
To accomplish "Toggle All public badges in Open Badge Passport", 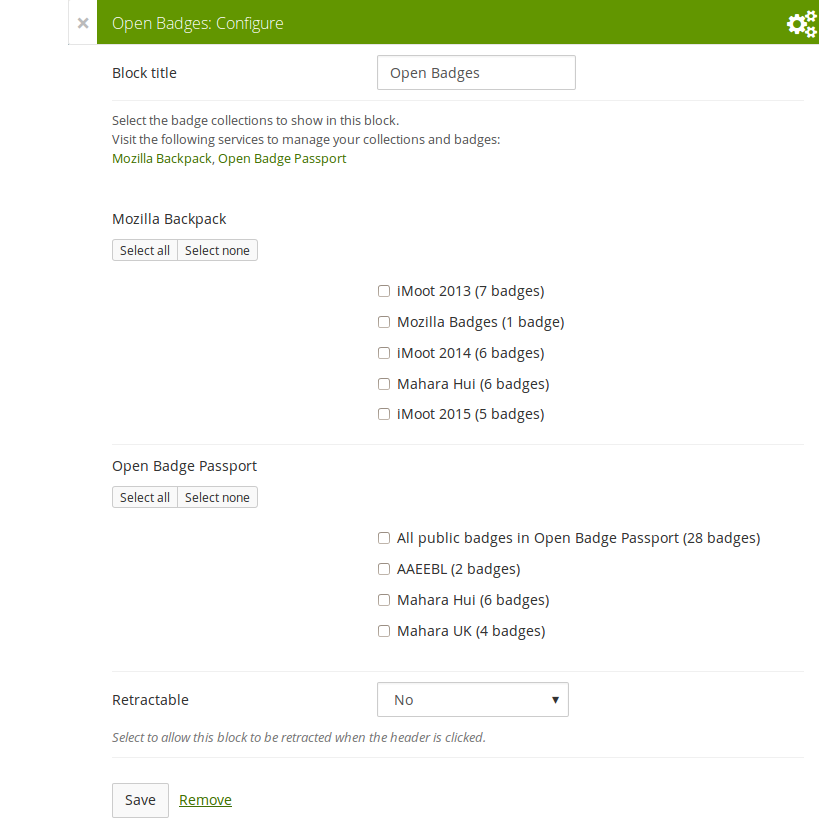I will [384, 538].
